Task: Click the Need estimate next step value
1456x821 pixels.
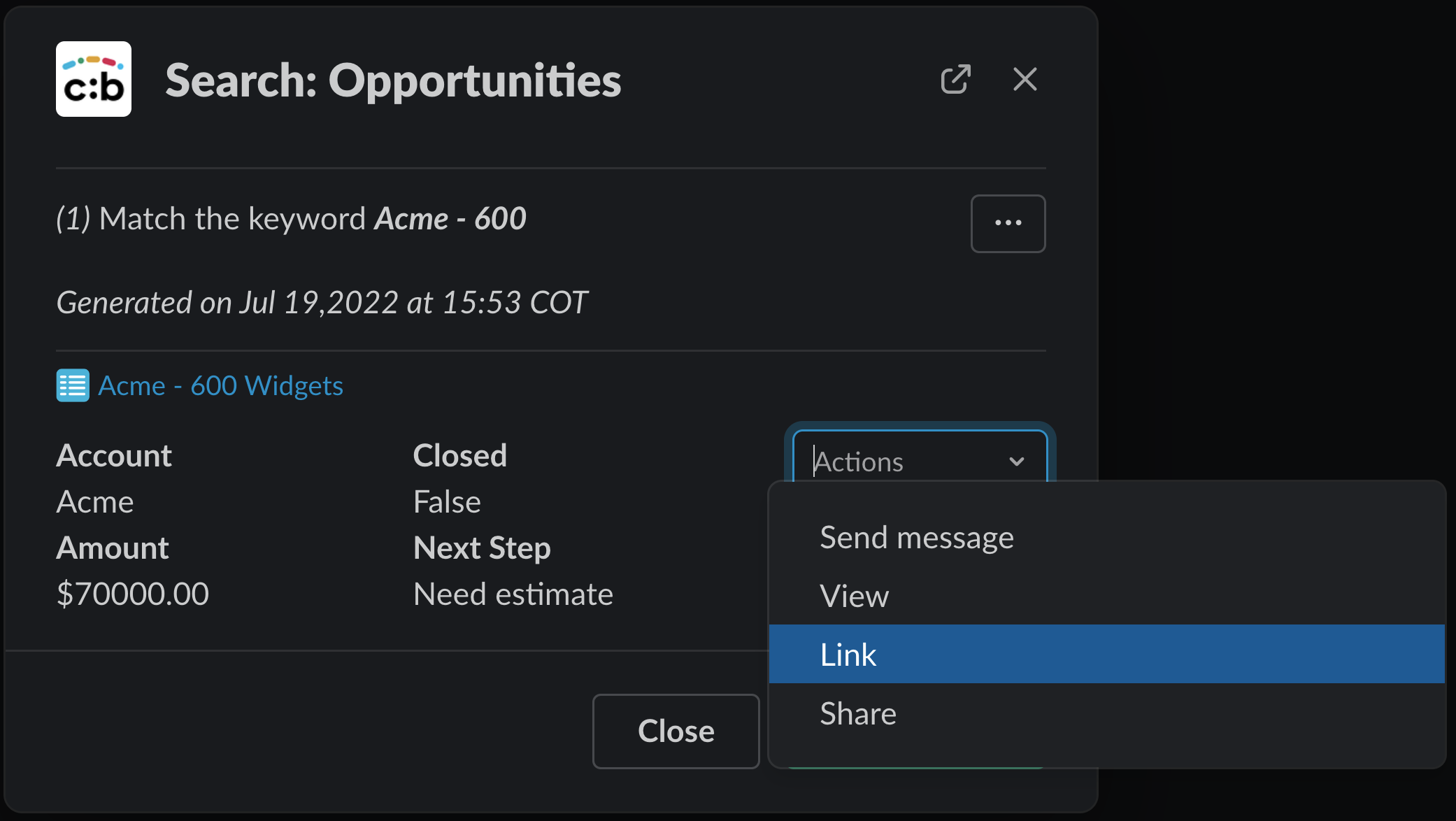Action: [x=513, y=594]
